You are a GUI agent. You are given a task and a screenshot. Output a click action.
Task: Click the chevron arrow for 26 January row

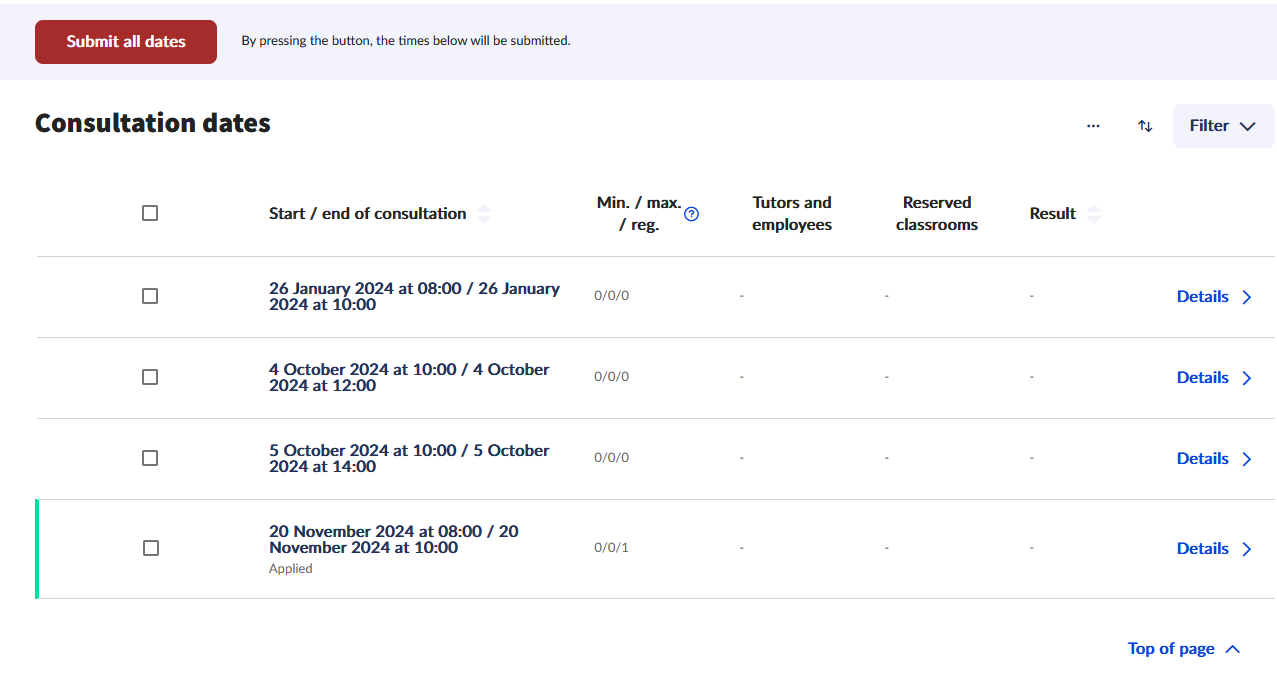click(1247, 297)
